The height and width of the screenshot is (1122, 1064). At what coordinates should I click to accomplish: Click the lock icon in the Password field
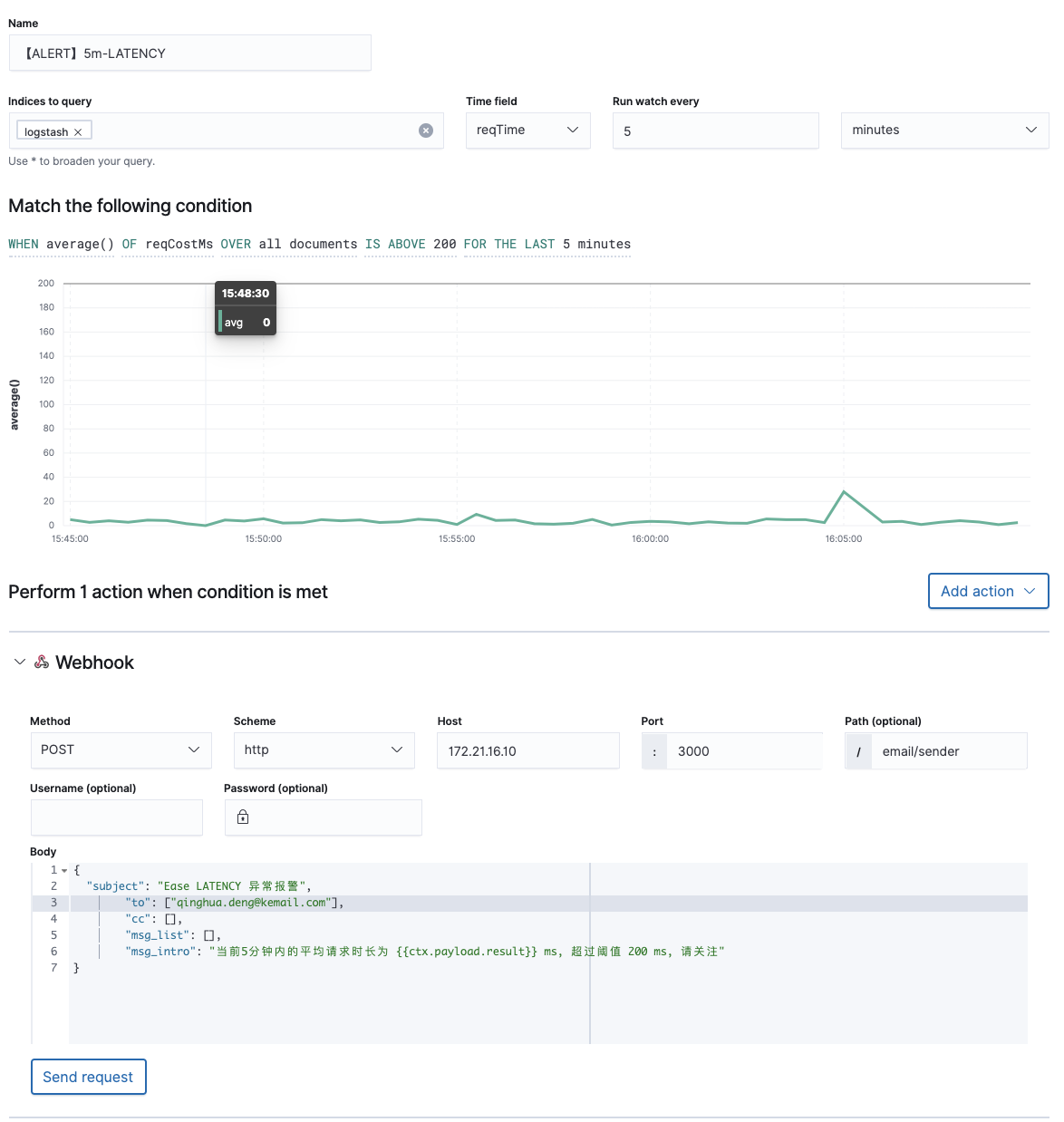point(243,817)
